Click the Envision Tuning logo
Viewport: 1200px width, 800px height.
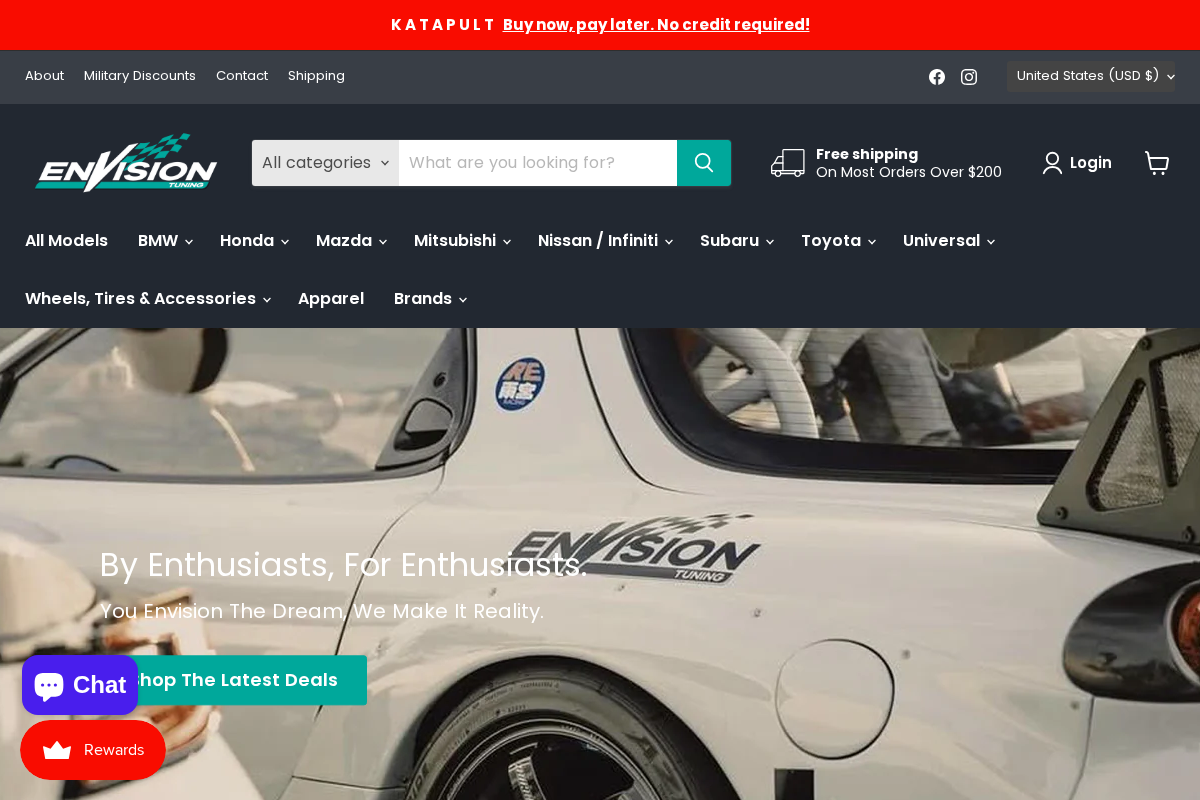point(126,162)
